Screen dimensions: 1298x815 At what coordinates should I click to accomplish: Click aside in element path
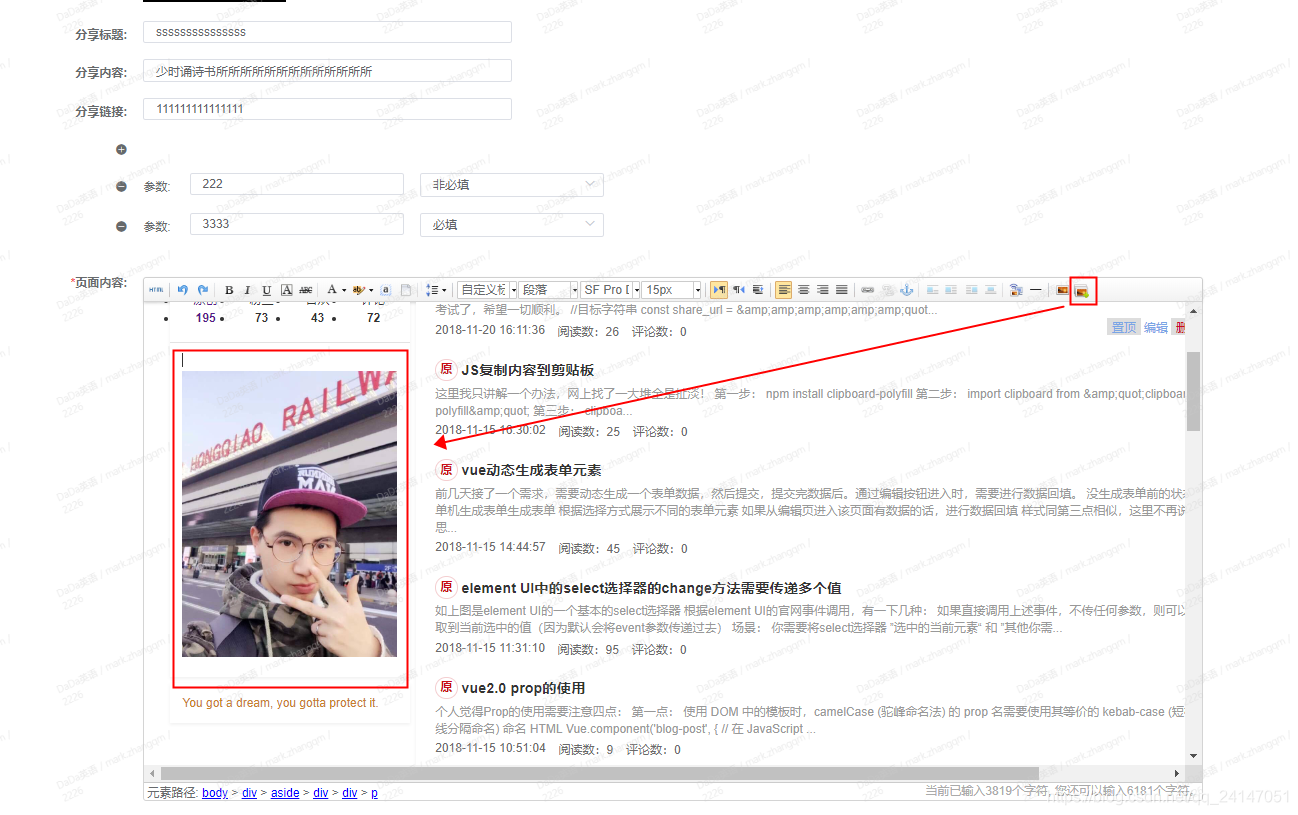[x=285, y=793]
